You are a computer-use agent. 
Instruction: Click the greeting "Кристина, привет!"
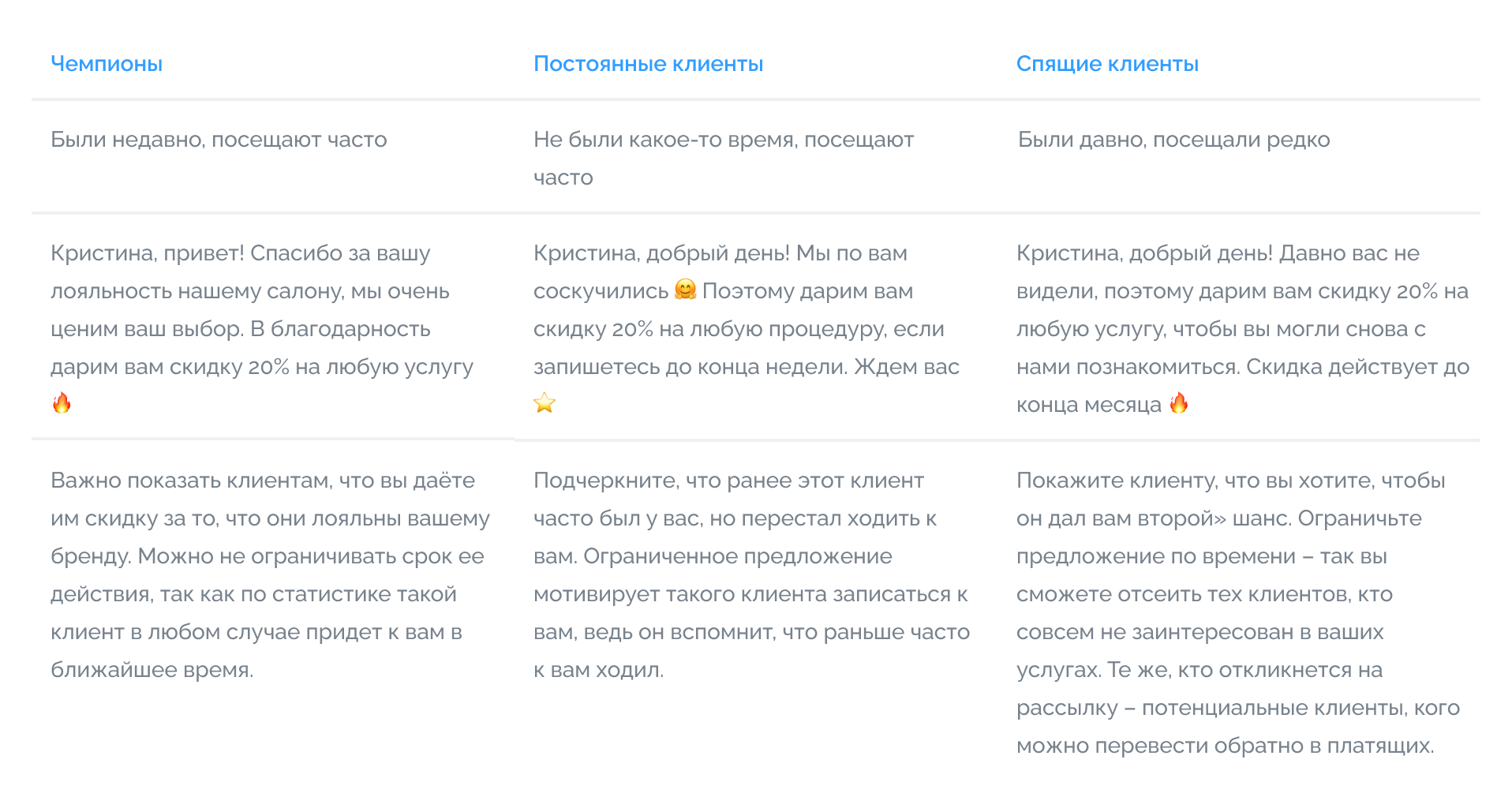(148, 253)
